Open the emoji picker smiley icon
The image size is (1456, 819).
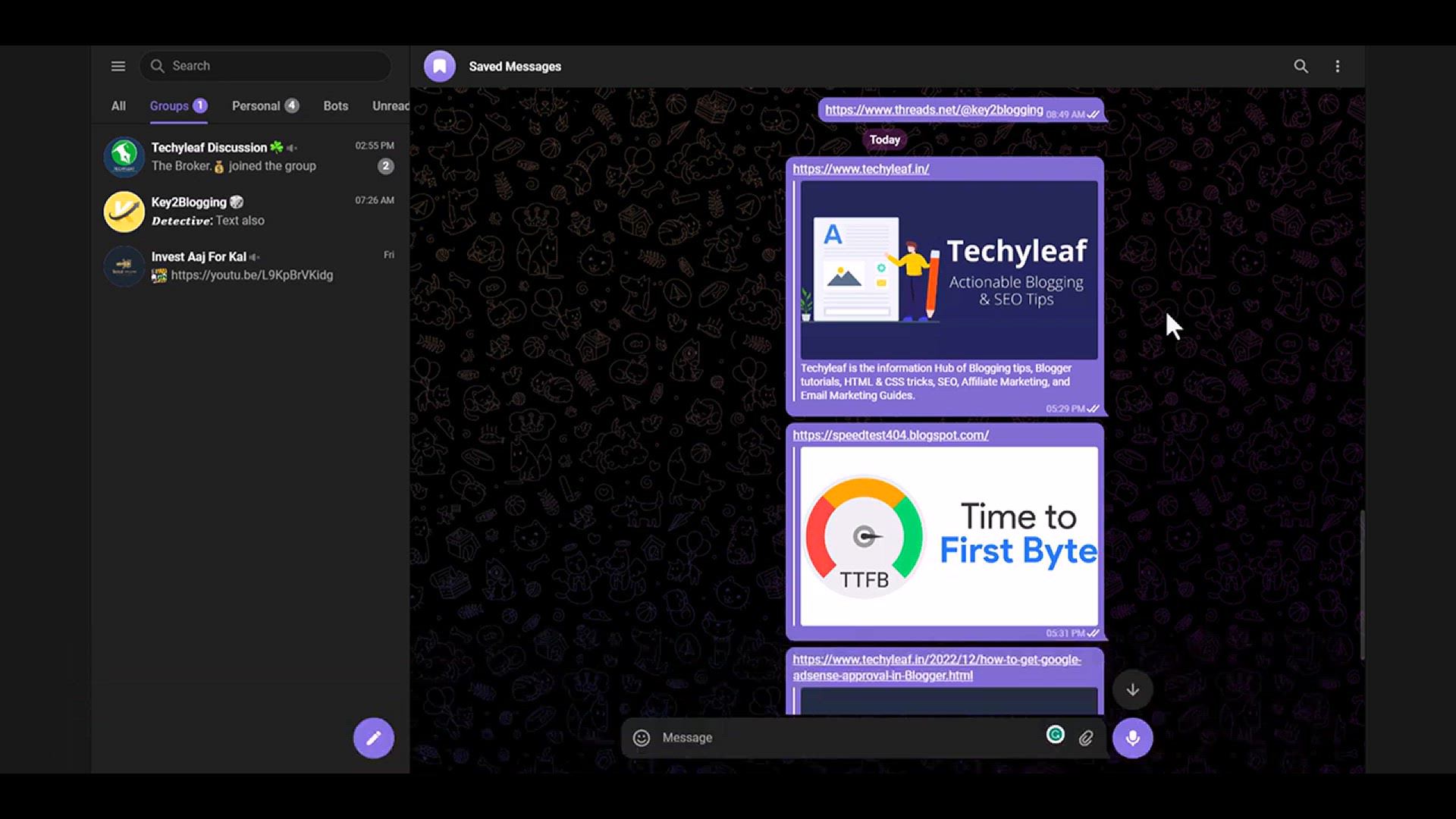click(642, 738)
